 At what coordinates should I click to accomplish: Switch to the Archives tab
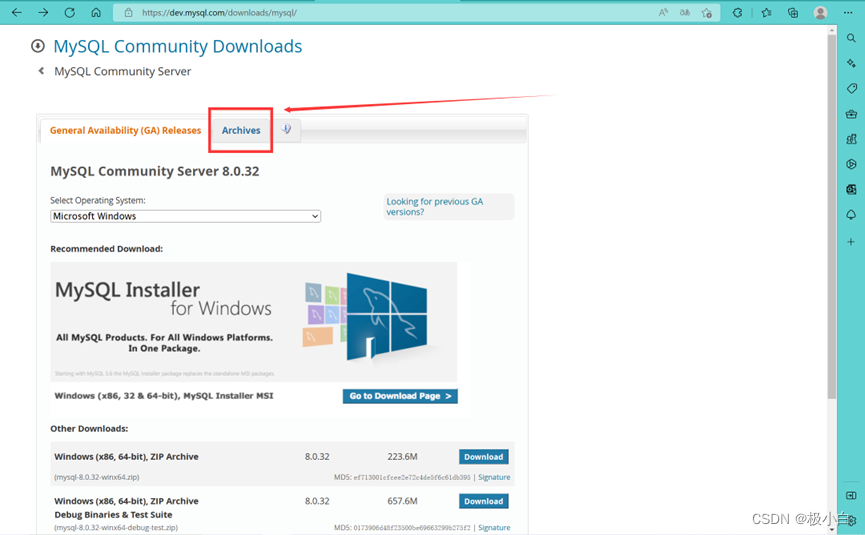pos(241,131)
